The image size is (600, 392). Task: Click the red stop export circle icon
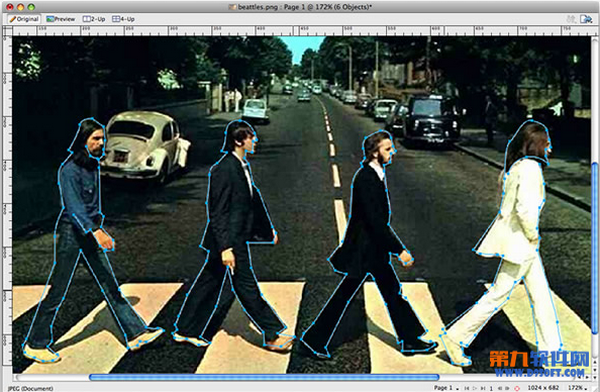click(517, 389)
